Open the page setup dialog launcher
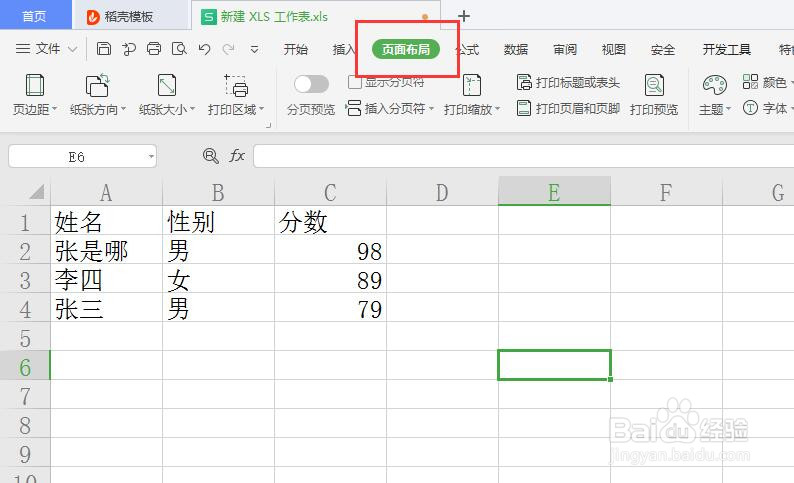Image resolution: width=794 pixels, height=483 pixels. click(268, 125)
